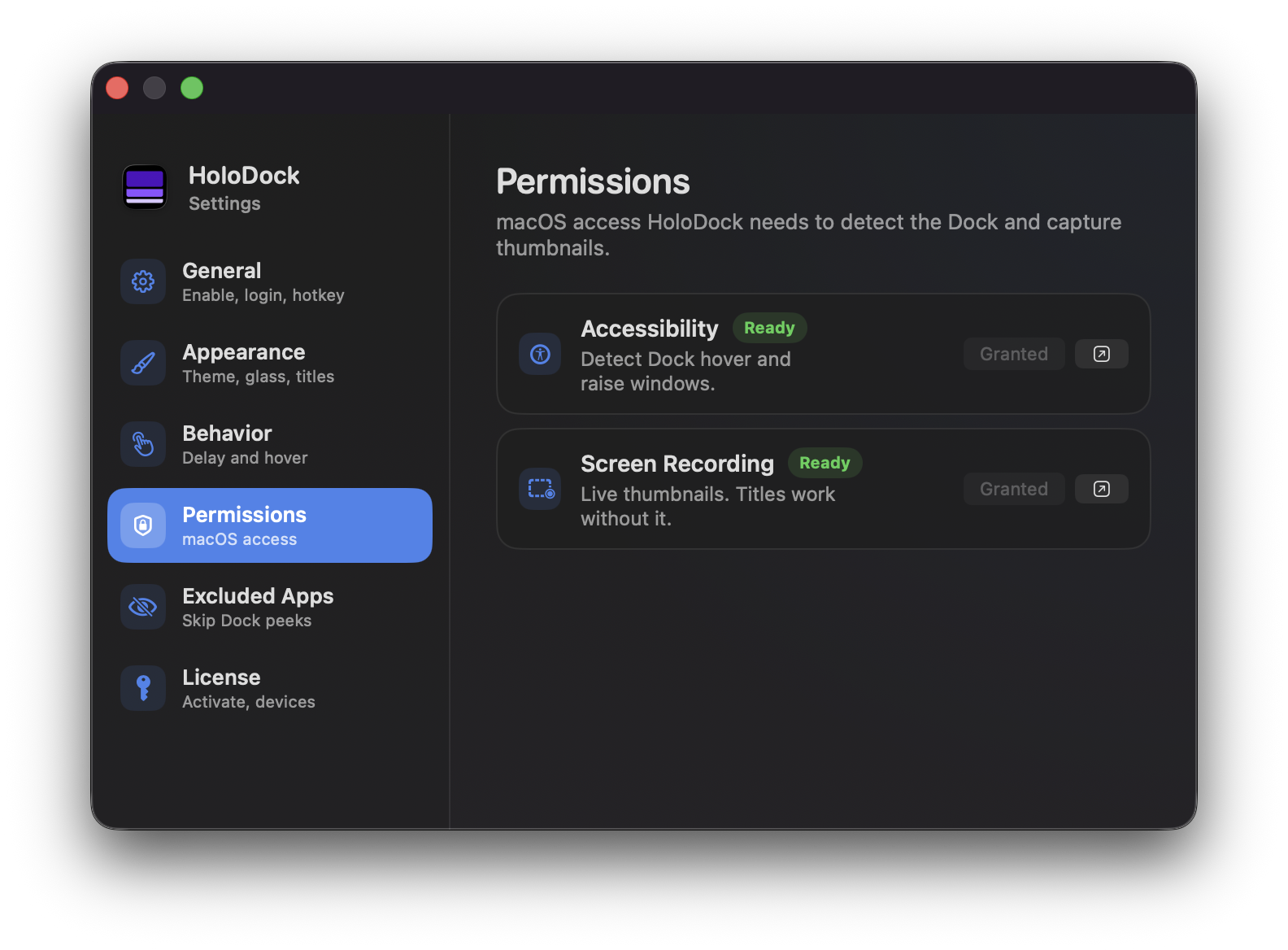Viewport: 1288px width, 950px height.
Task: Click the Accessibility card title
Action: [x=650, y=329]
